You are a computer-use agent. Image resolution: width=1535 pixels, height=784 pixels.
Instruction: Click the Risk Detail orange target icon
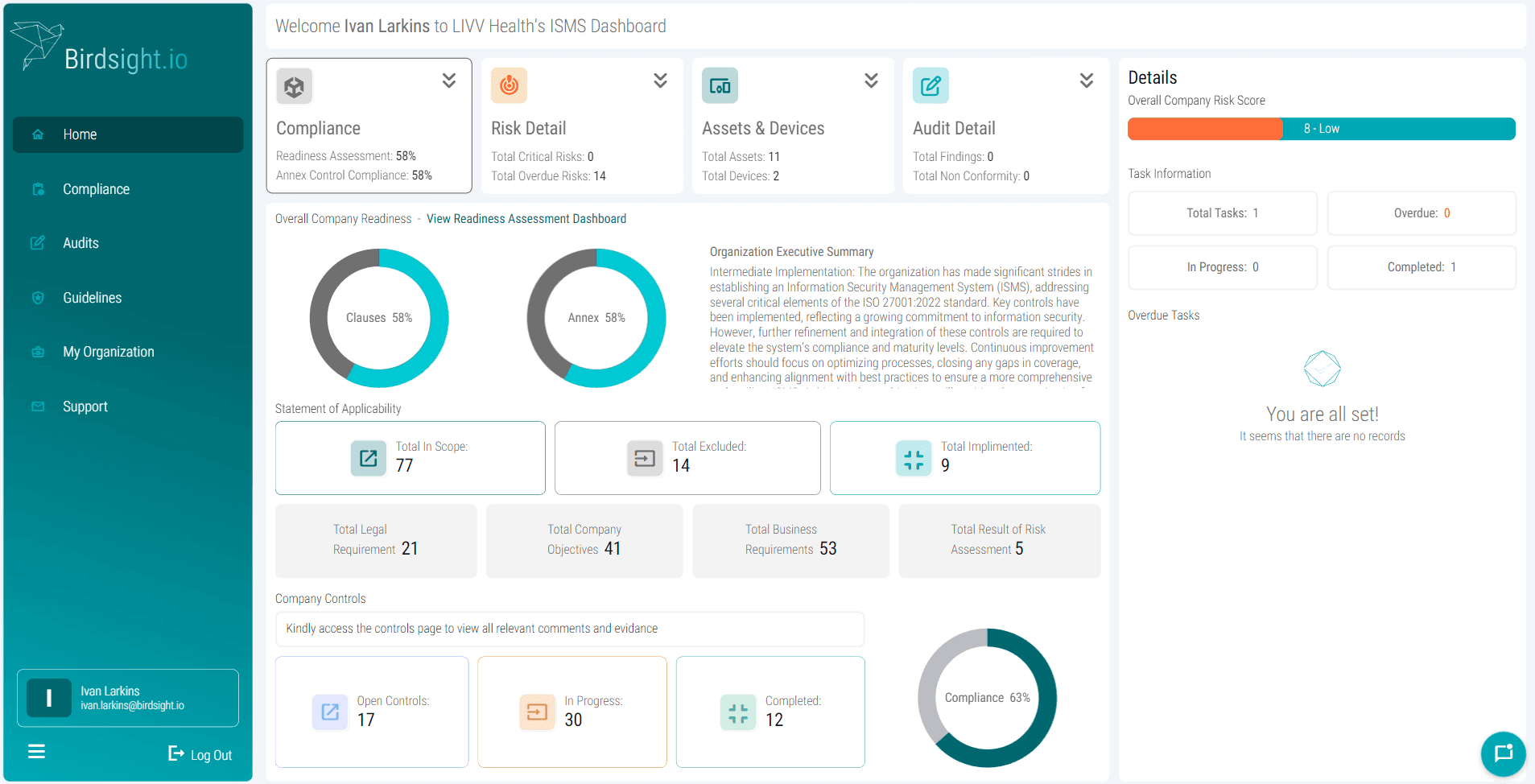[509, 85]
